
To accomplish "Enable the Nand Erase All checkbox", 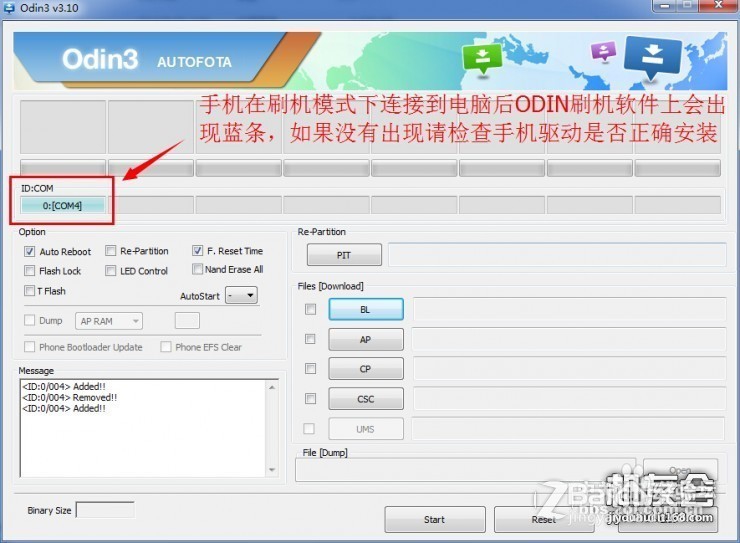I will (197, 269).
